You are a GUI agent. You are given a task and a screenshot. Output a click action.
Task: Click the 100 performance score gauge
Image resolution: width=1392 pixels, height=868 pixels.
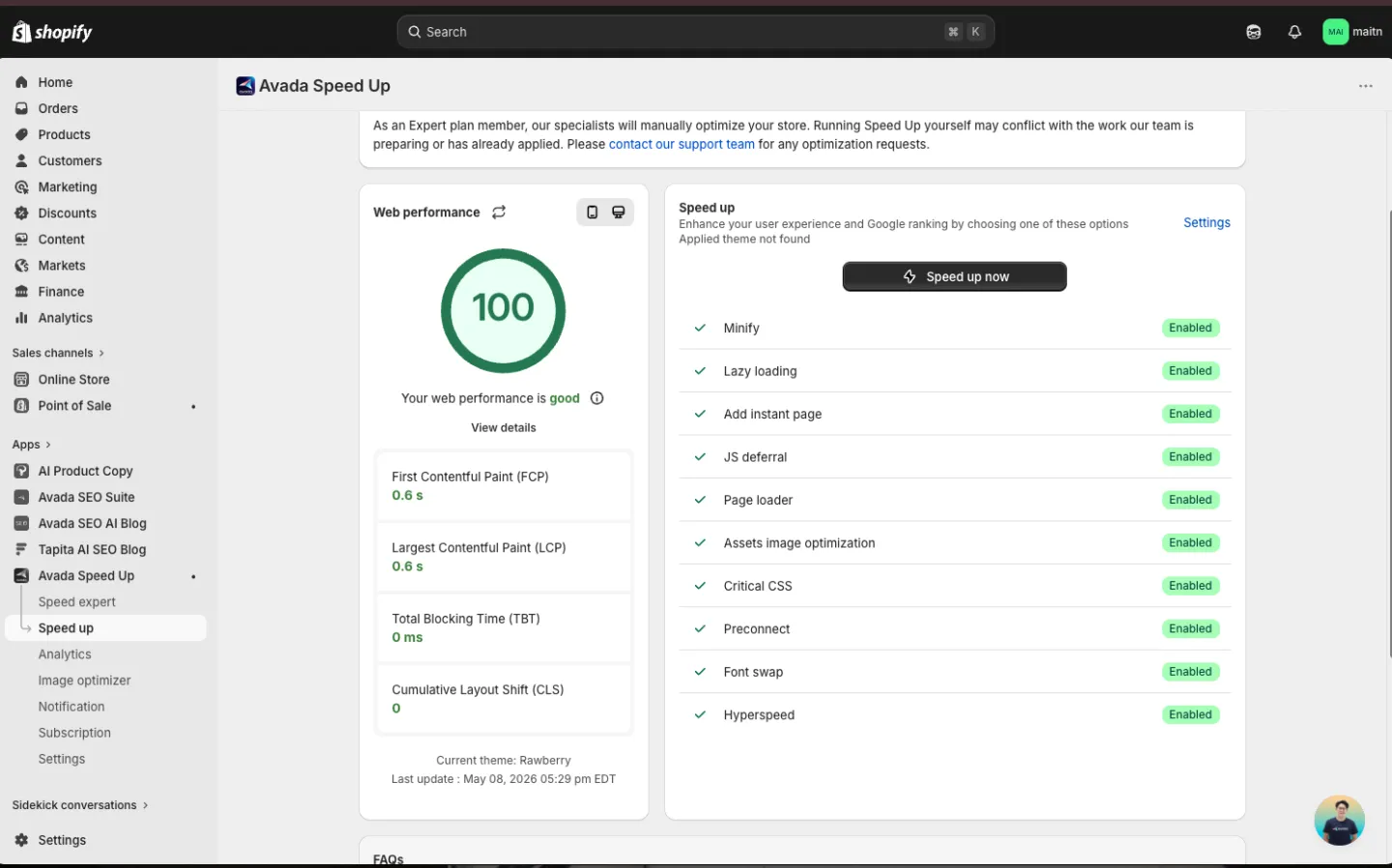[503, 310]
